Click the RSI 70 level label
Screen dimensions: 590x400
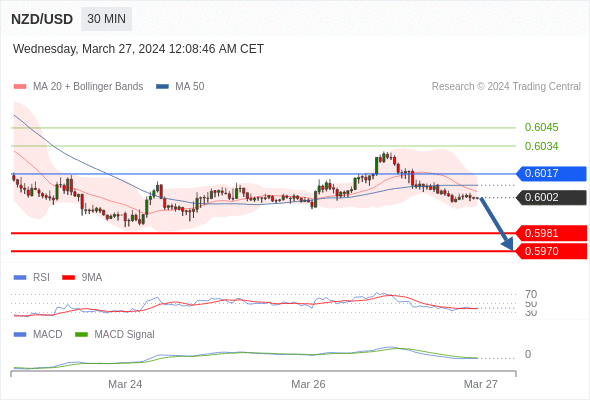(531, 294)
